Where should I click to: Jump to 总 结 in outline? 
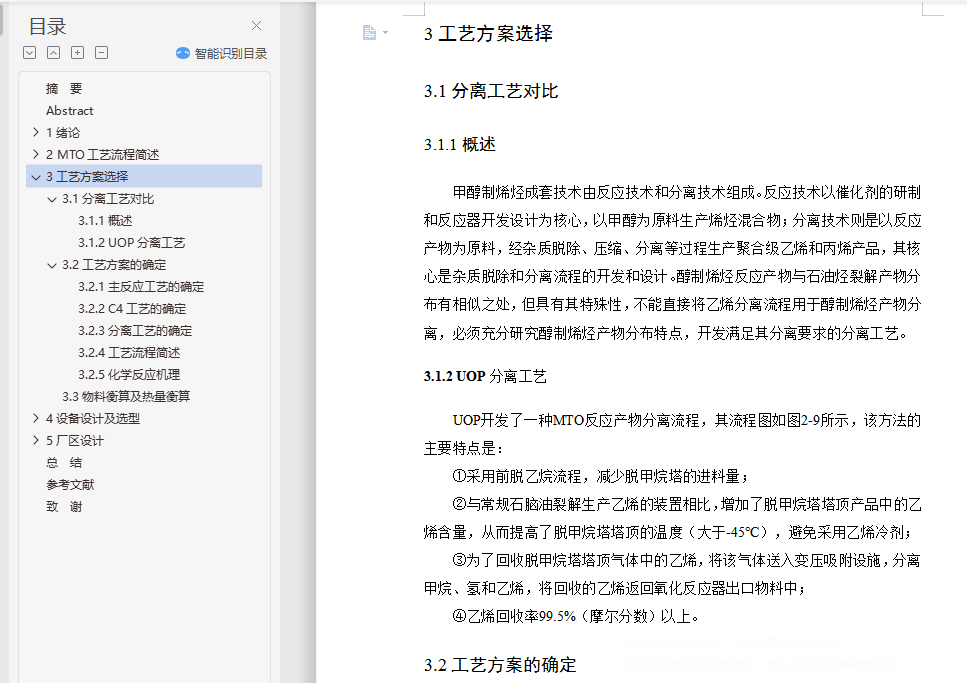[64, 463]
